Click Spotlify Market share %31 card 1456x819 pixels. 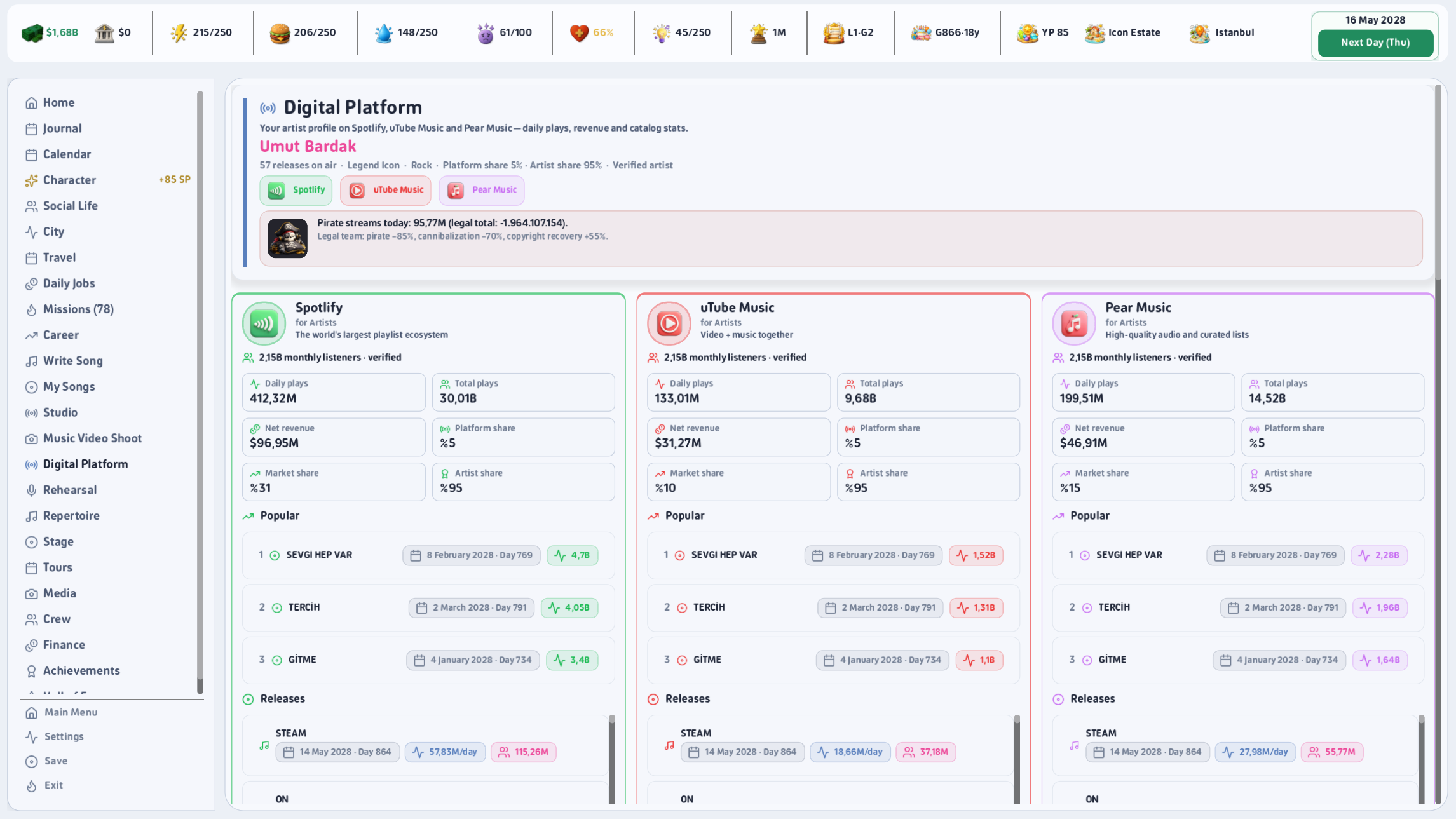[x=334, y=482]
